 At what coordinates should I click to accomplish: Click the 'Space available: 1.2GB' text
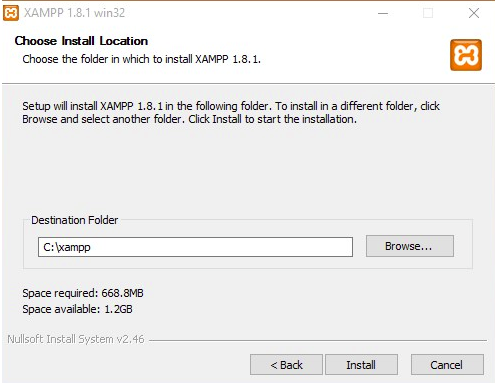click(x=77, y=309)
